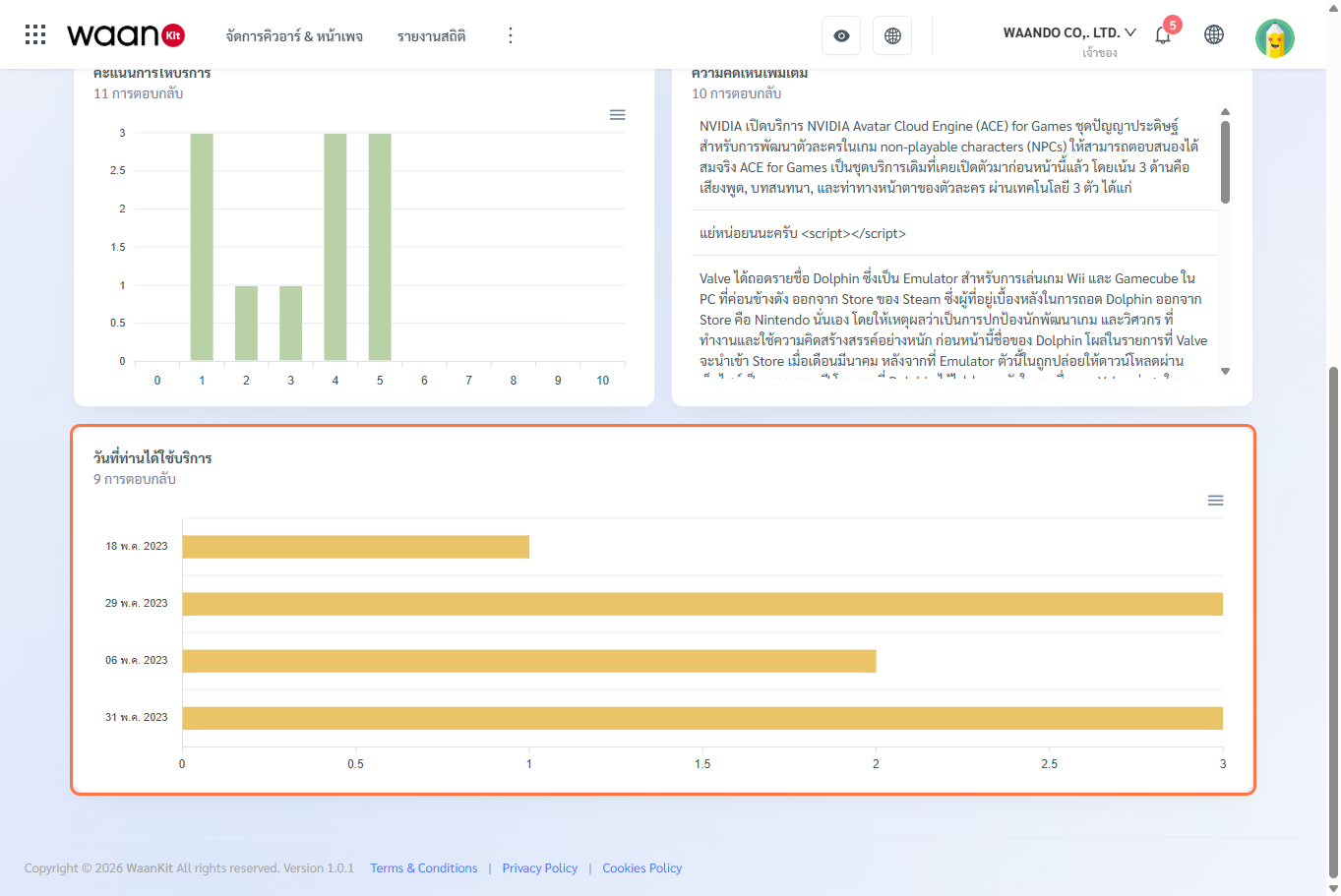Click the 11 การตอบกลับ response count
The width and height of the screenshot is (1341, 896).
[139, 93]
